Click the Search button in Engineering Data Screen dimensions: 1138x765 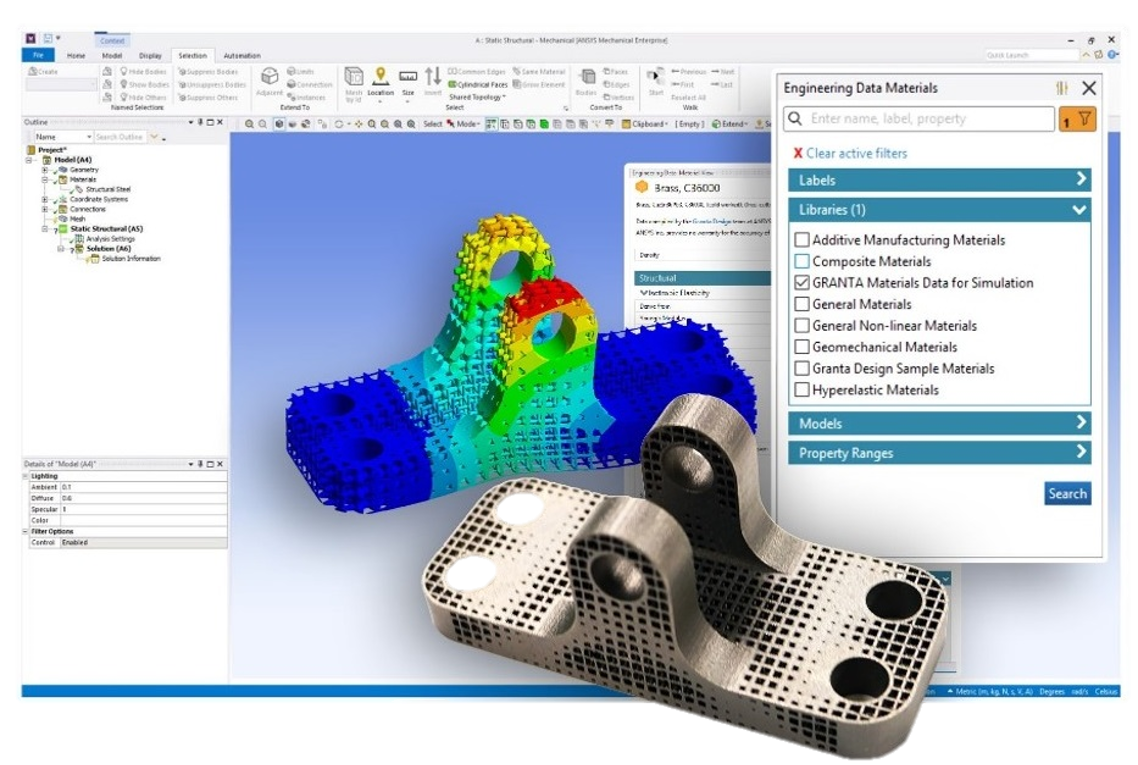click(1068, 494)
